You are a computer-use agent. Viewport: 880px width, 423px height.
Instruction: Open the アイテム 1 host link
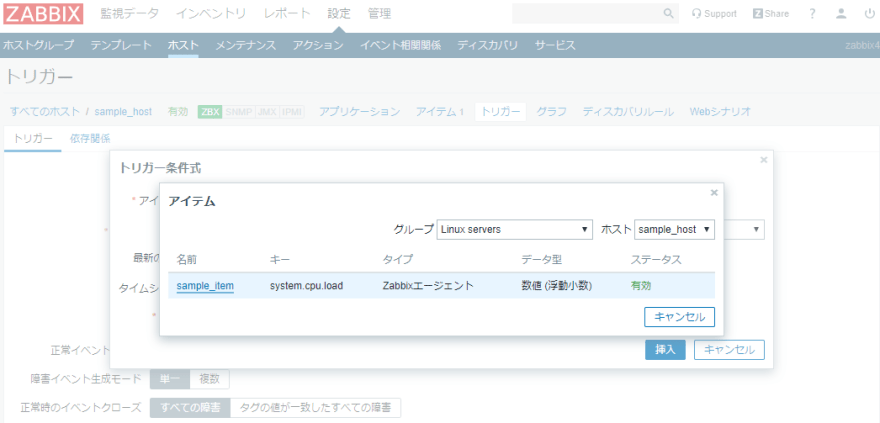[439, 112]
